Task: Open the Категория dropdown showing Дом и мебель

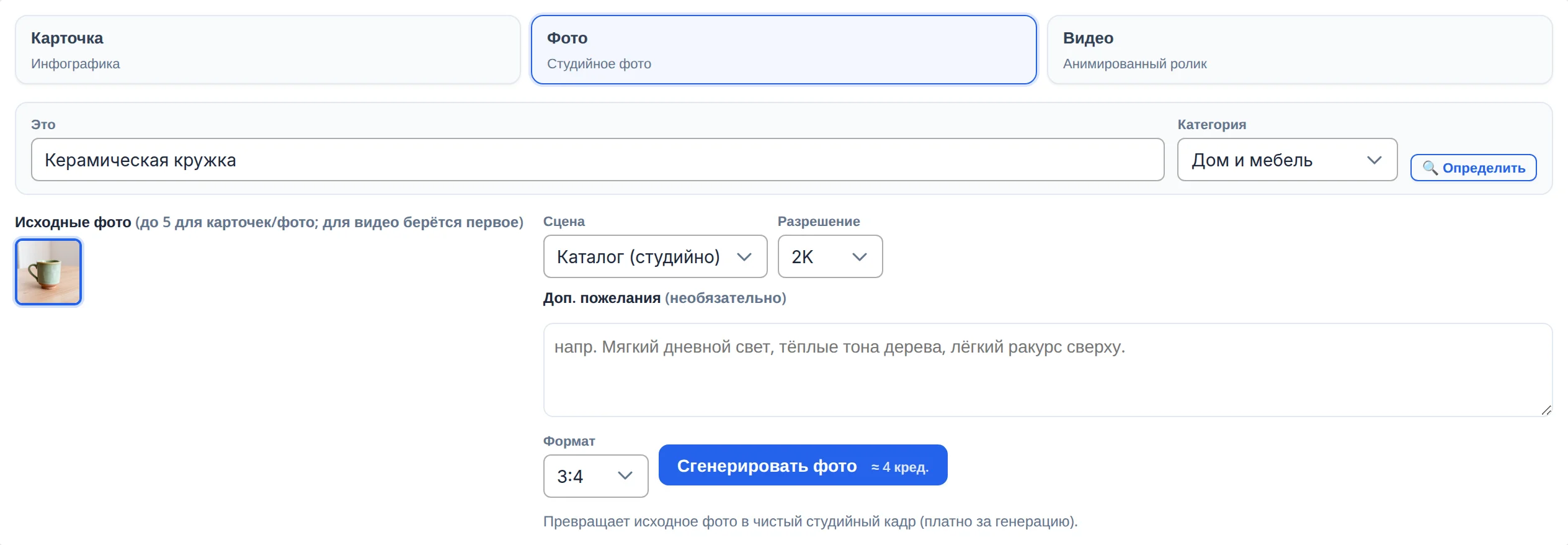Action: pyautogui.click(x=1287, y=160)
